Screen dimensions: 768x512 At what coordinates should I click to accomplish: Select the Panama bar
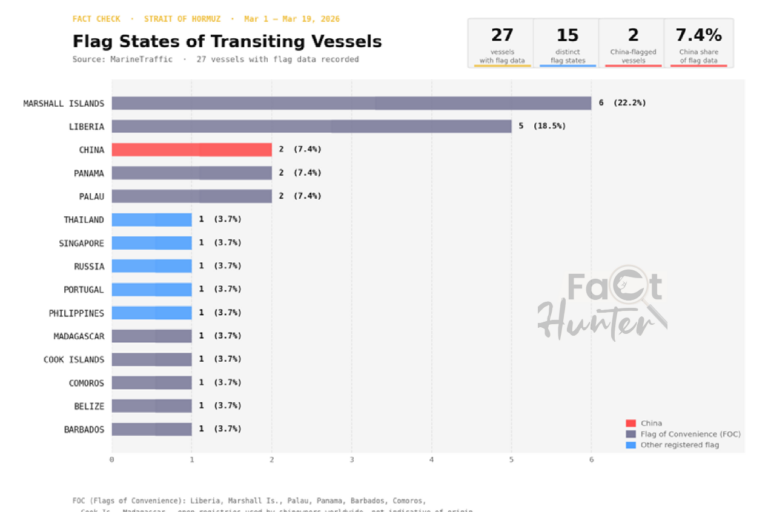pyautogui.click(x=191, y=173)
